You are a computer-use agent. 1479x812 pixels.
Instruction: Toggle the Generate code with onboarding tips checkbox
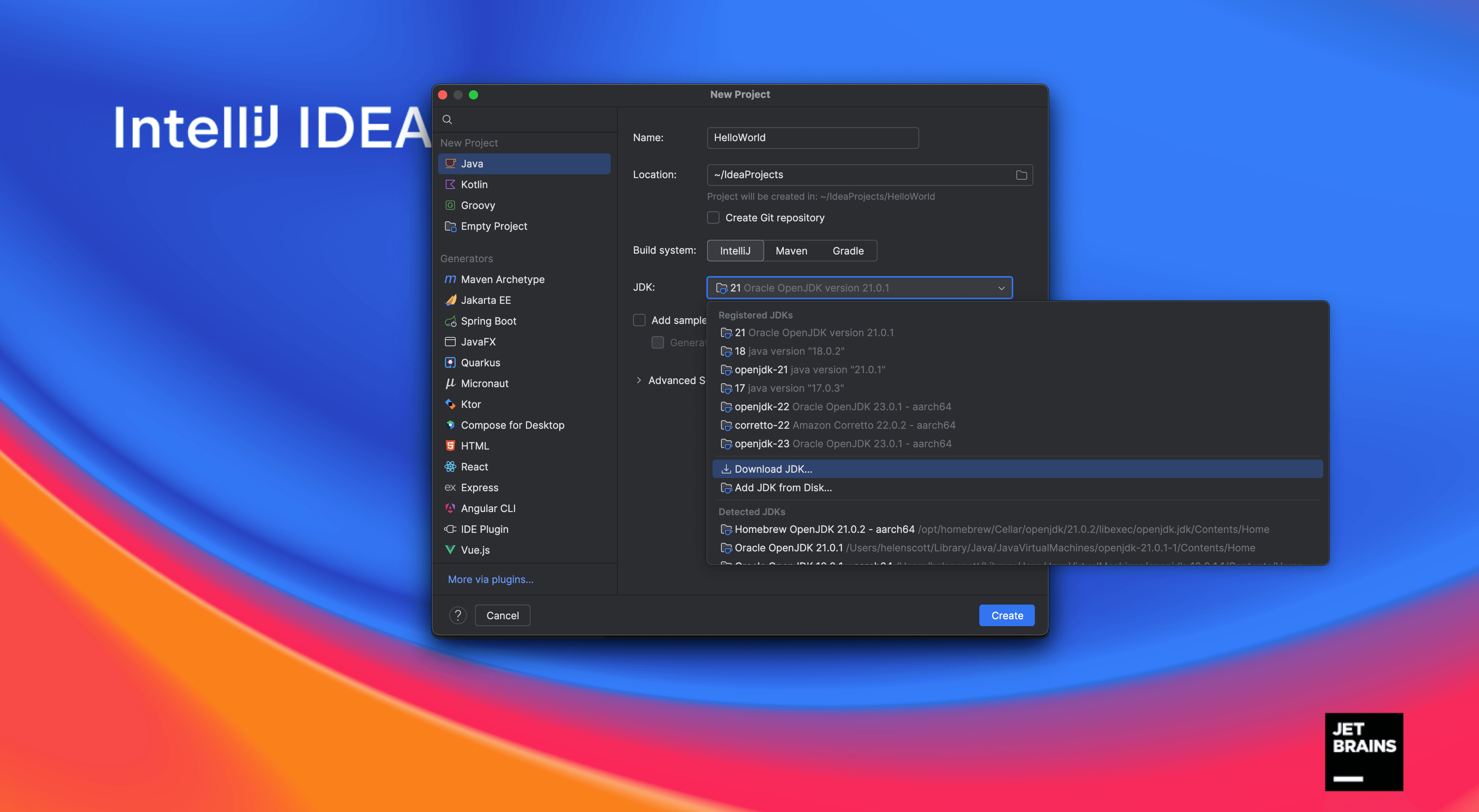(x=660, y=342)
